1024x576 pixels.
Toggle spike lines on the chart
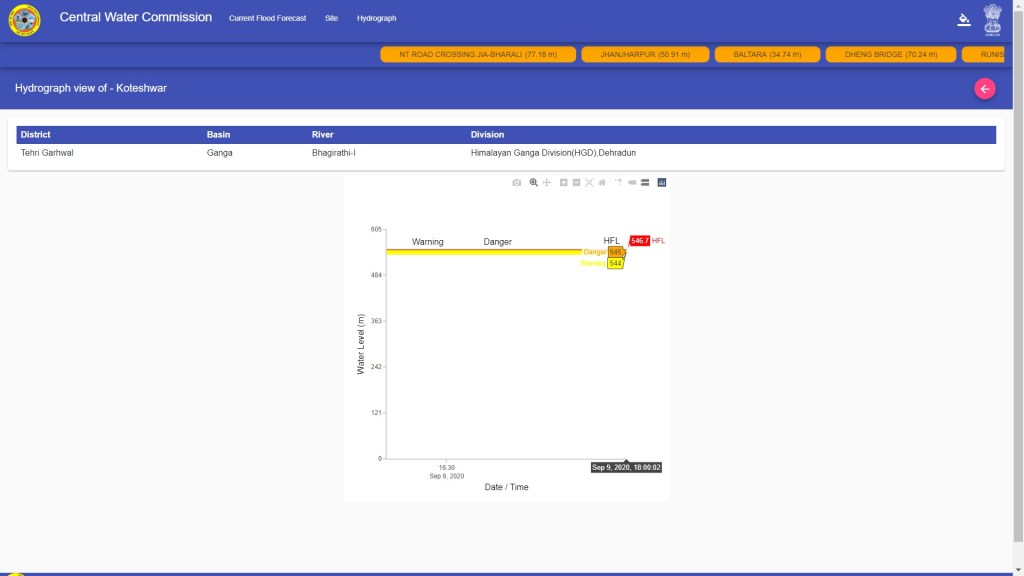(618, 182)
